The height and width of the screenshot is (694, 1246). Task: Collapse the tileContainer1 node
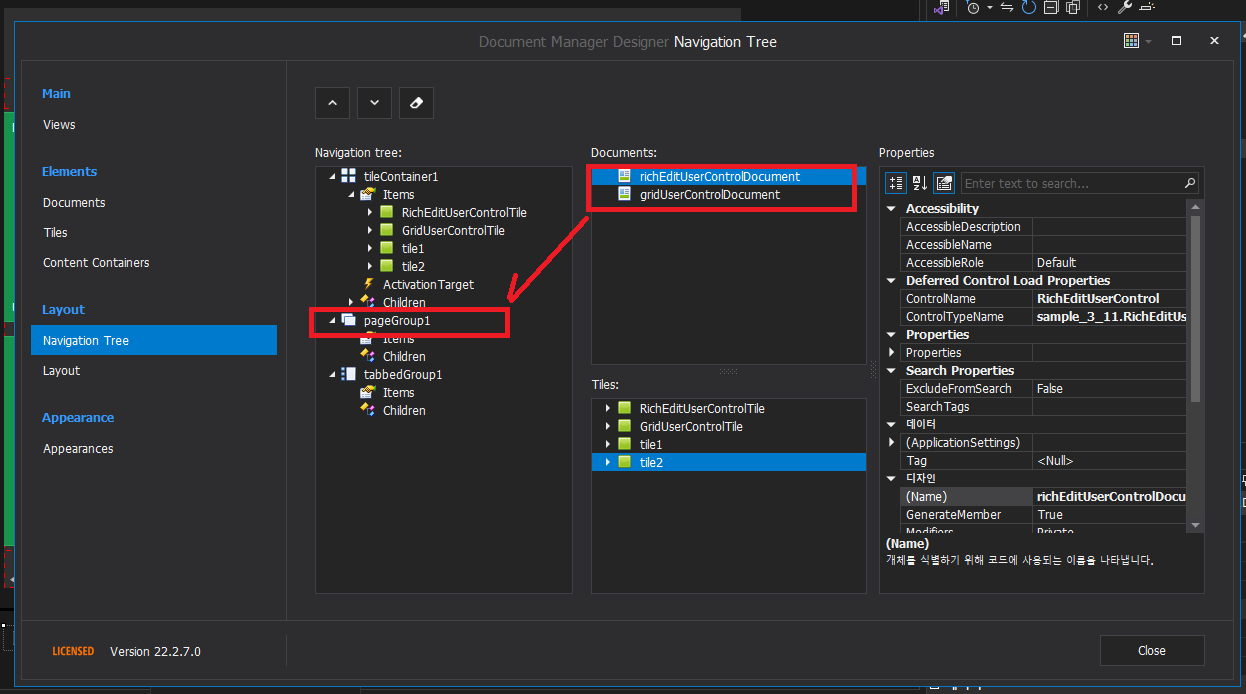(332, 176)
